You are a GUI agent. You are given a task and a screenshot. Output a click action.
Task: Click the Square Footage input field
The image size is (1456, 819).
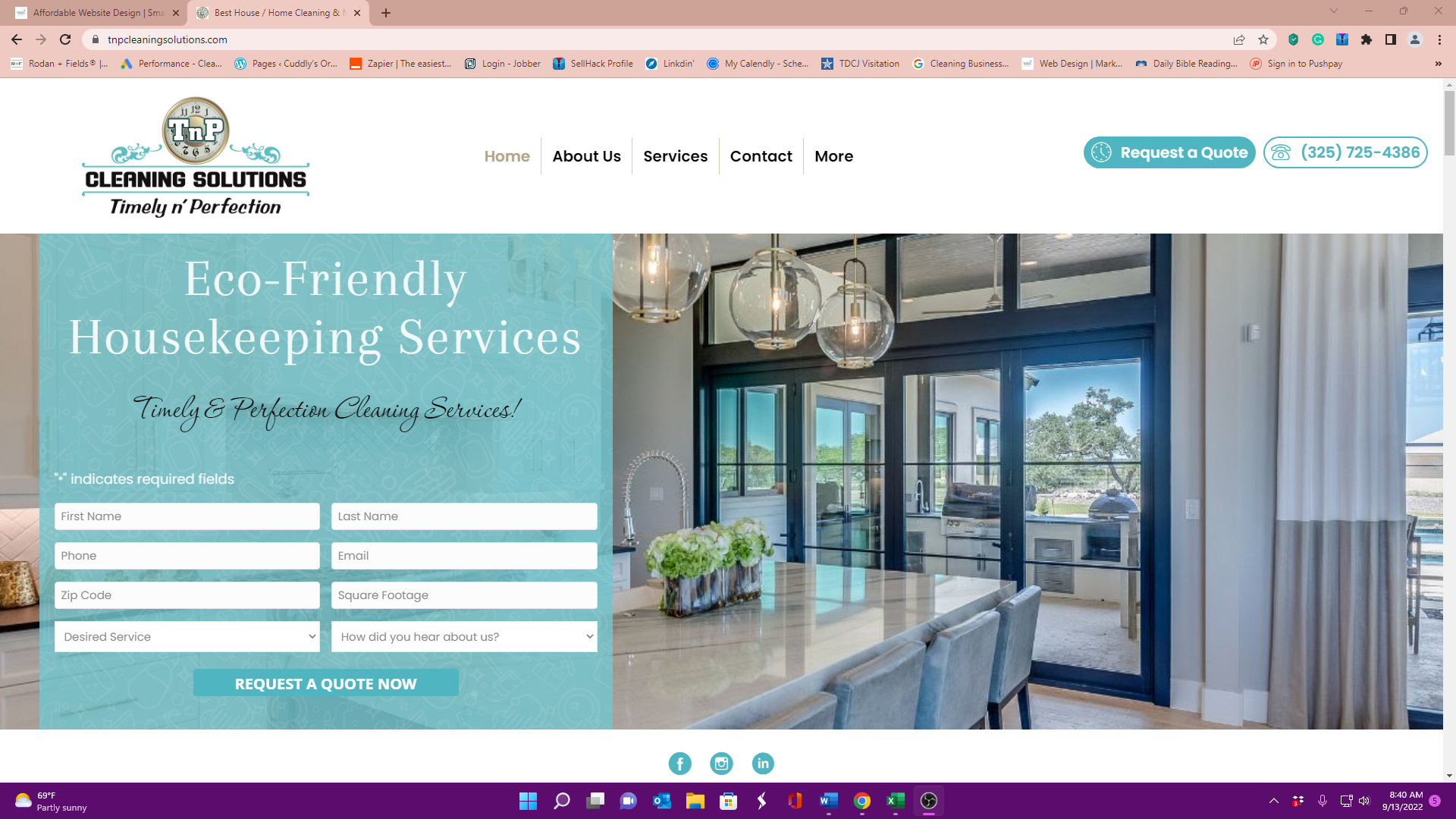[463, 595]
